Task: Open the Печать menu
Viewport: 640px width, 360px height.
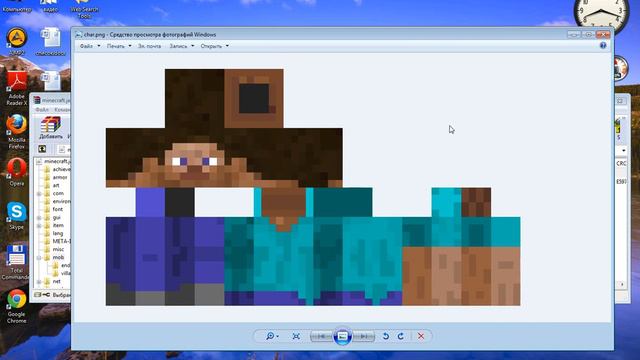Action: (119, 46)
